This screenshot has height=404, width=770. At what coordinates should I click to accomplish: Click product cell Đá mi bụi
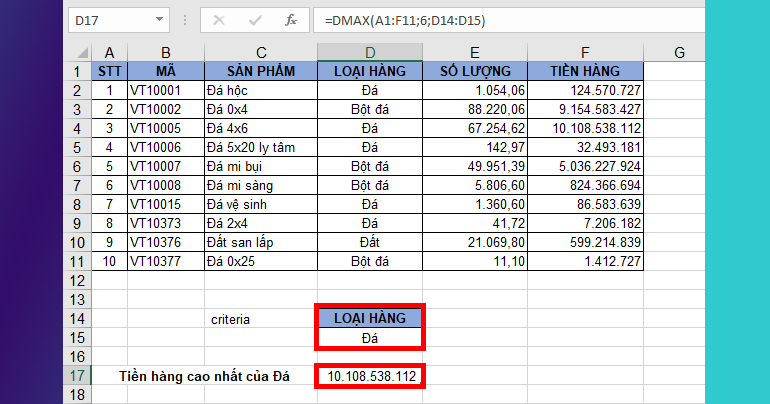click(x=261, y=166)
